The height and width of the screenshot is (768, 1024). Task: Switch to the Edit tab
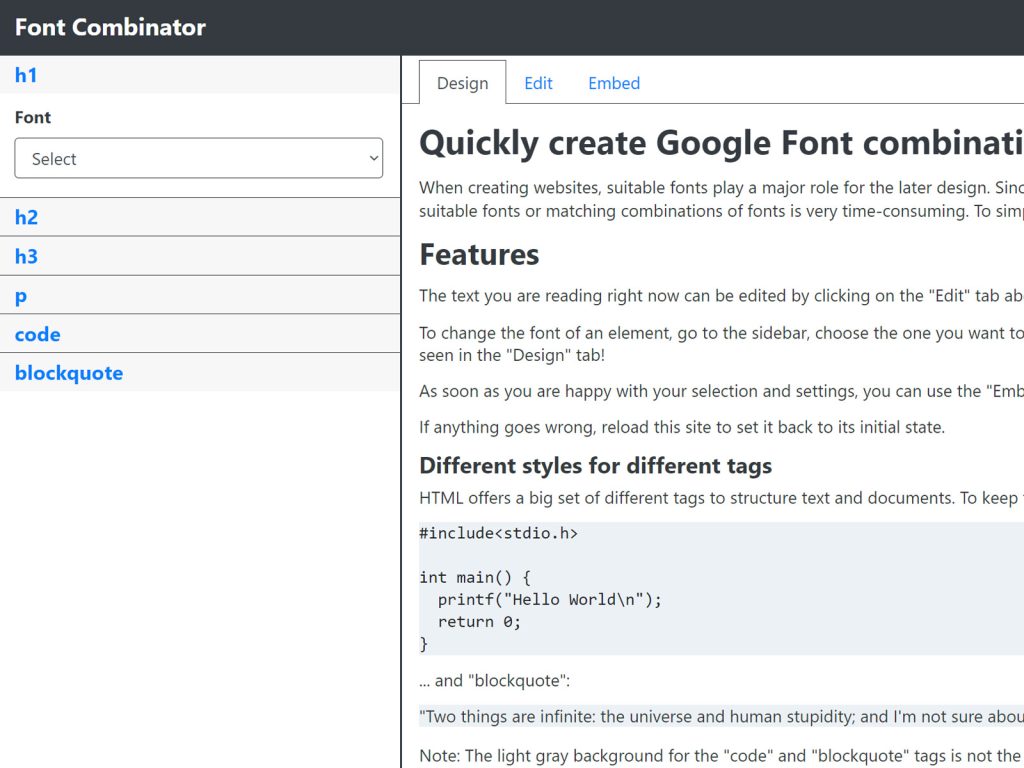(538, 83)
